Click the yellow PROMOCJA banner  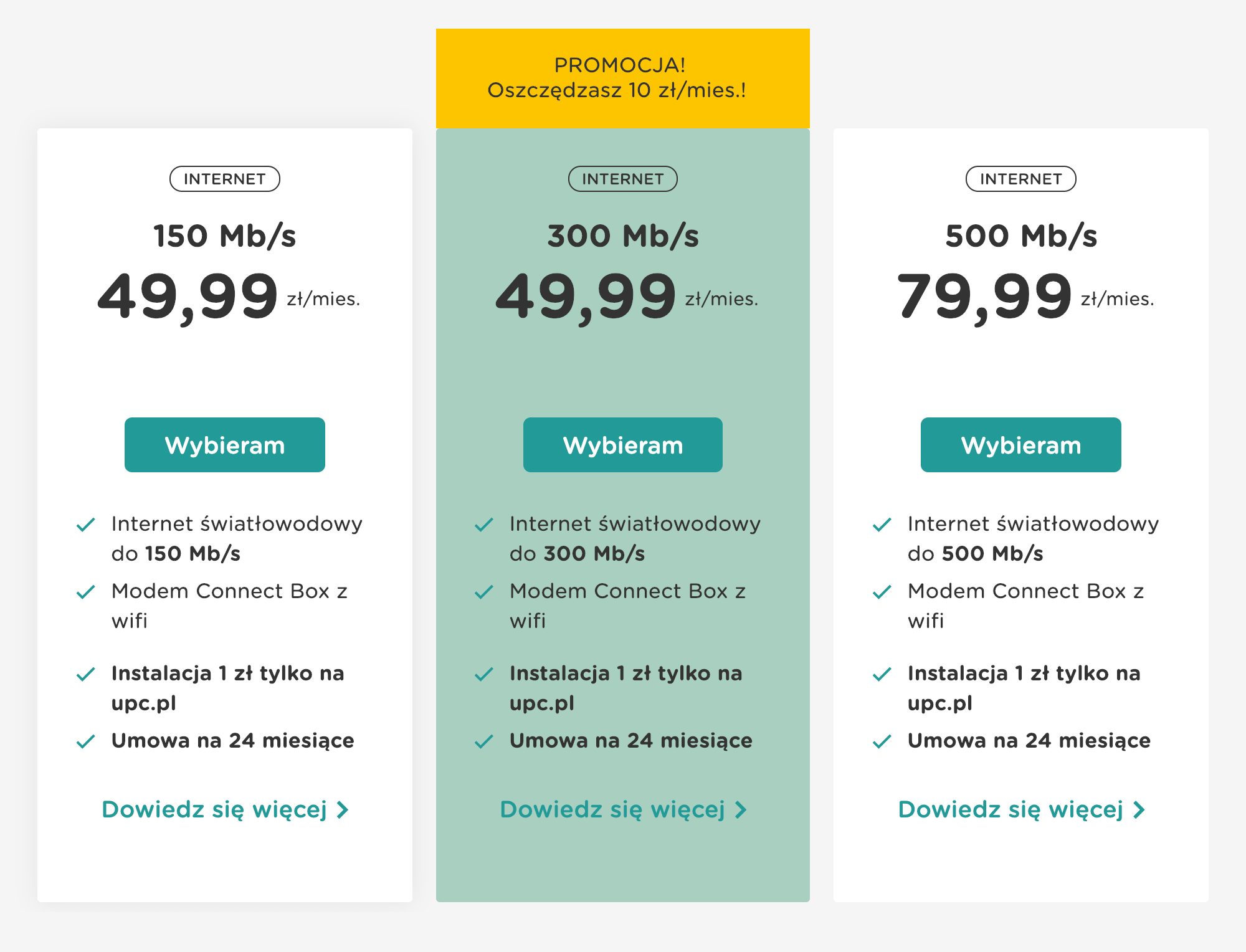pos(623,79)
